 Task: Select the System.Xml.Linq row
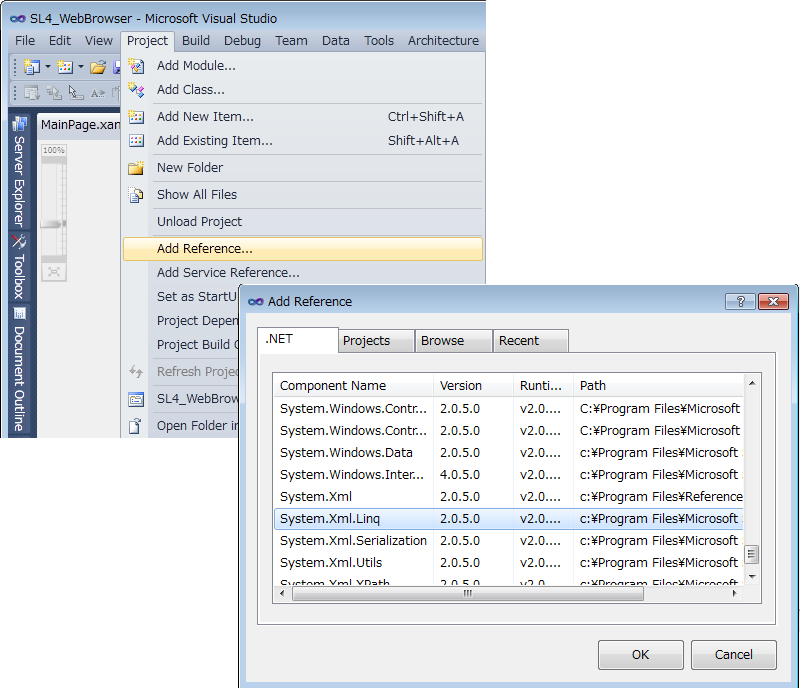509,519
